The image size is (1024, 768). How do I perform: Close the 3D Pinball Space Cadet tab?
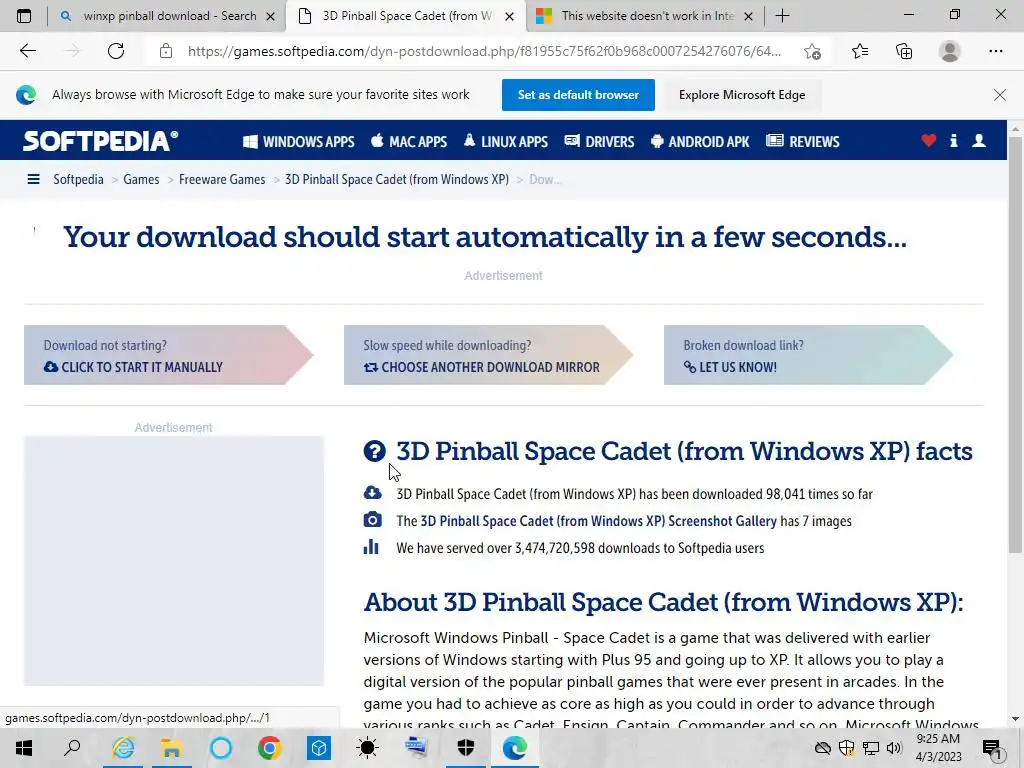(509, 16)
